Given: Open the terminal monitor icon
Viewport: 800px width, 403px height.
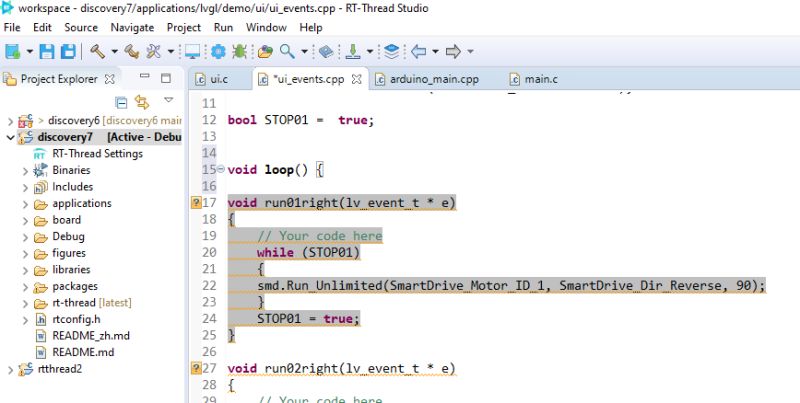Looking at the screenshot, I should tap(192, 51).
